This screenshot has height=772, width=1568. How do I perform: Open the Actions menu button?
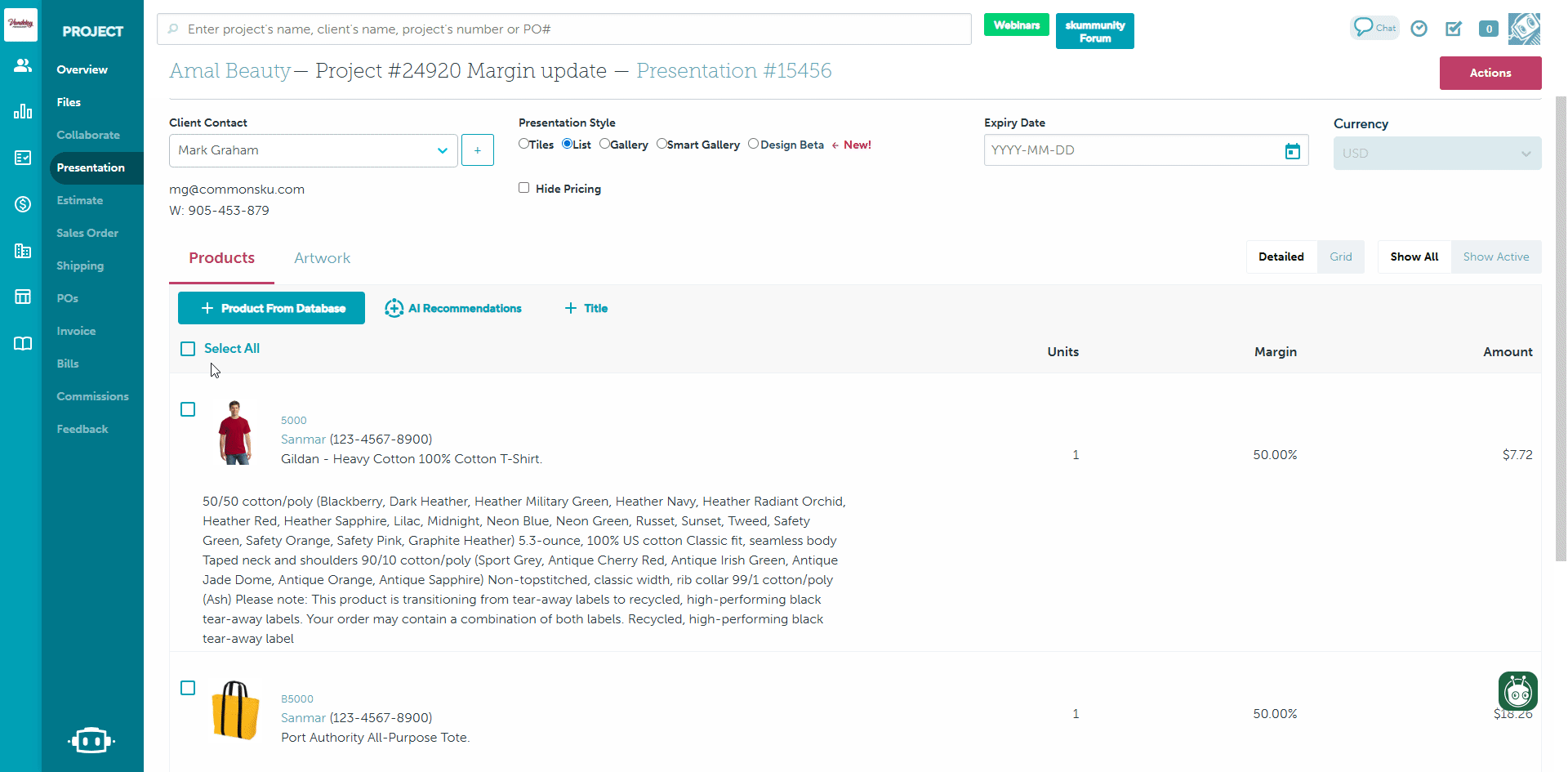(x=1490, y=73)
